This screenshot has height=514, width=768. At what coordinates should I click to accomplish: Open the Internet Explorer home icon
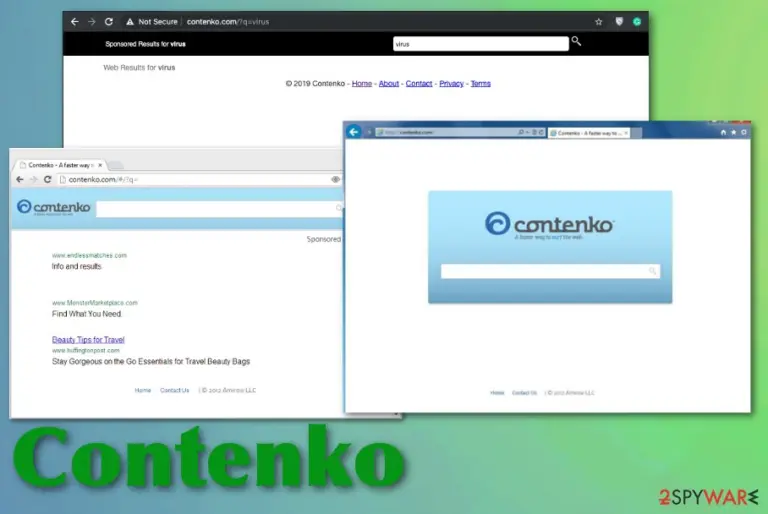pos(723,132)
